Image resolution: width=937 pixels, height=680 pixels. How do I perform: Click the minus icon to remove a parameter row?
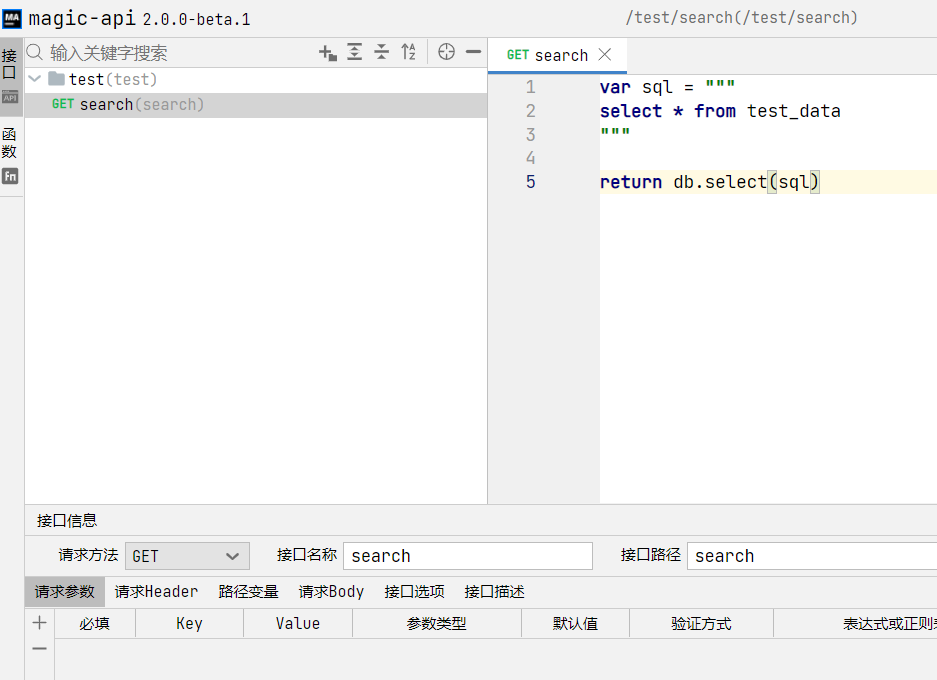point(39,648)
